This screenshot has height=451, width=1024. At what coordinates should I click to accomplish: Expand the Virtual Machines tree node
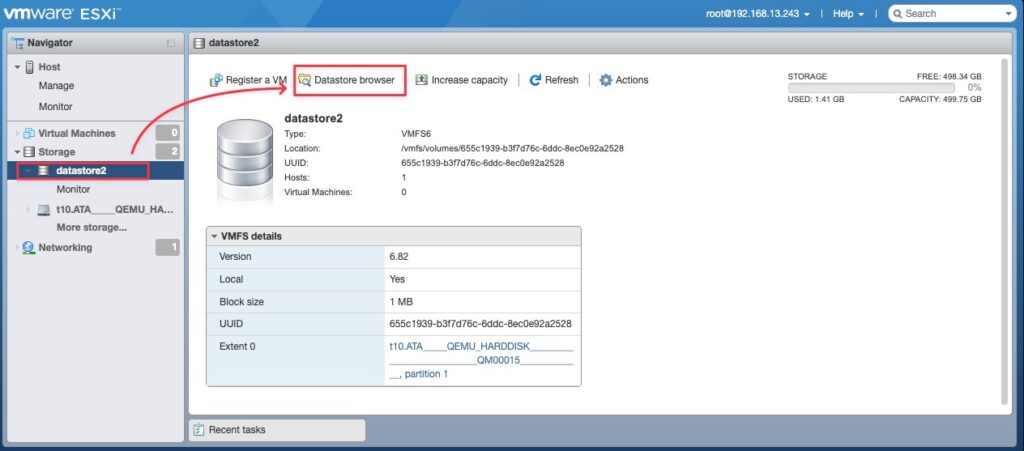pos(17,133)
